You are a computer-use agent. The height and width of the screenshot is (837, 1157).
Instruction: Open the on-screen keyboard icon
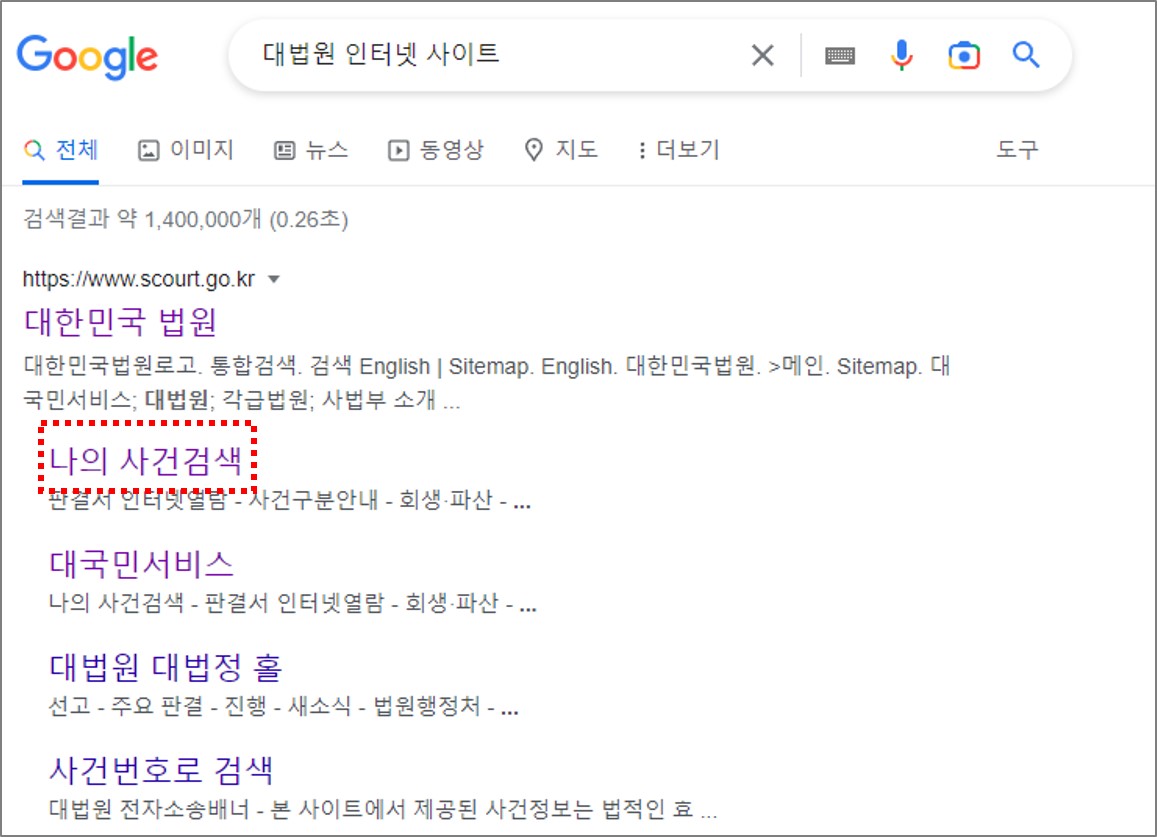(x=840, y=55)
